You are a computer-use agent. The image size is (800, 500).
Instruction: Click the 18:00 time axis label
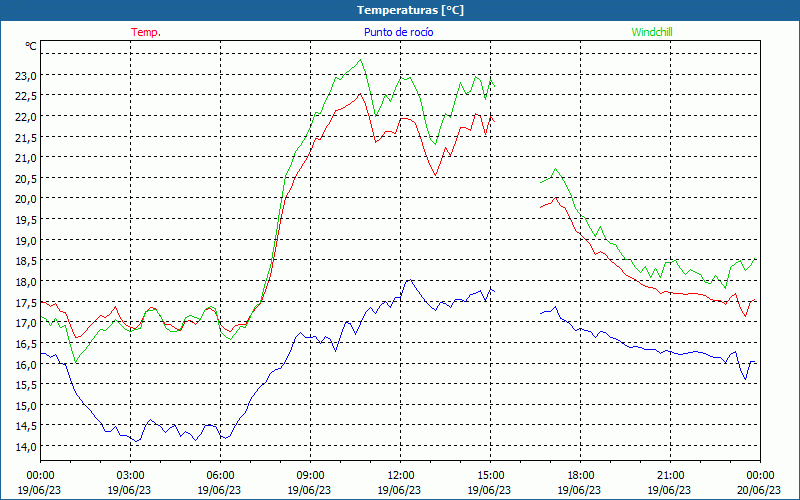pyautogui.click(x=580, y=476)
